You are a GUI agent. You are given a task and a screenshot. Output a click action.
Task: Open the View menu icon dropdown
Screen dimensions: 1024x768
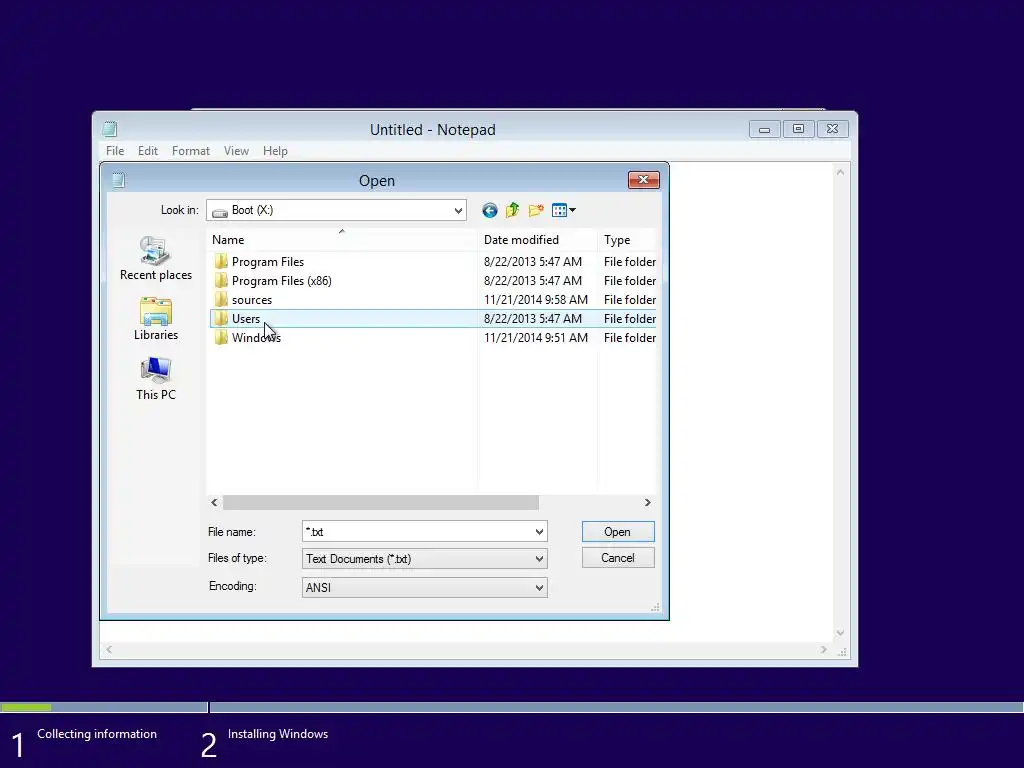pos(564,210)
